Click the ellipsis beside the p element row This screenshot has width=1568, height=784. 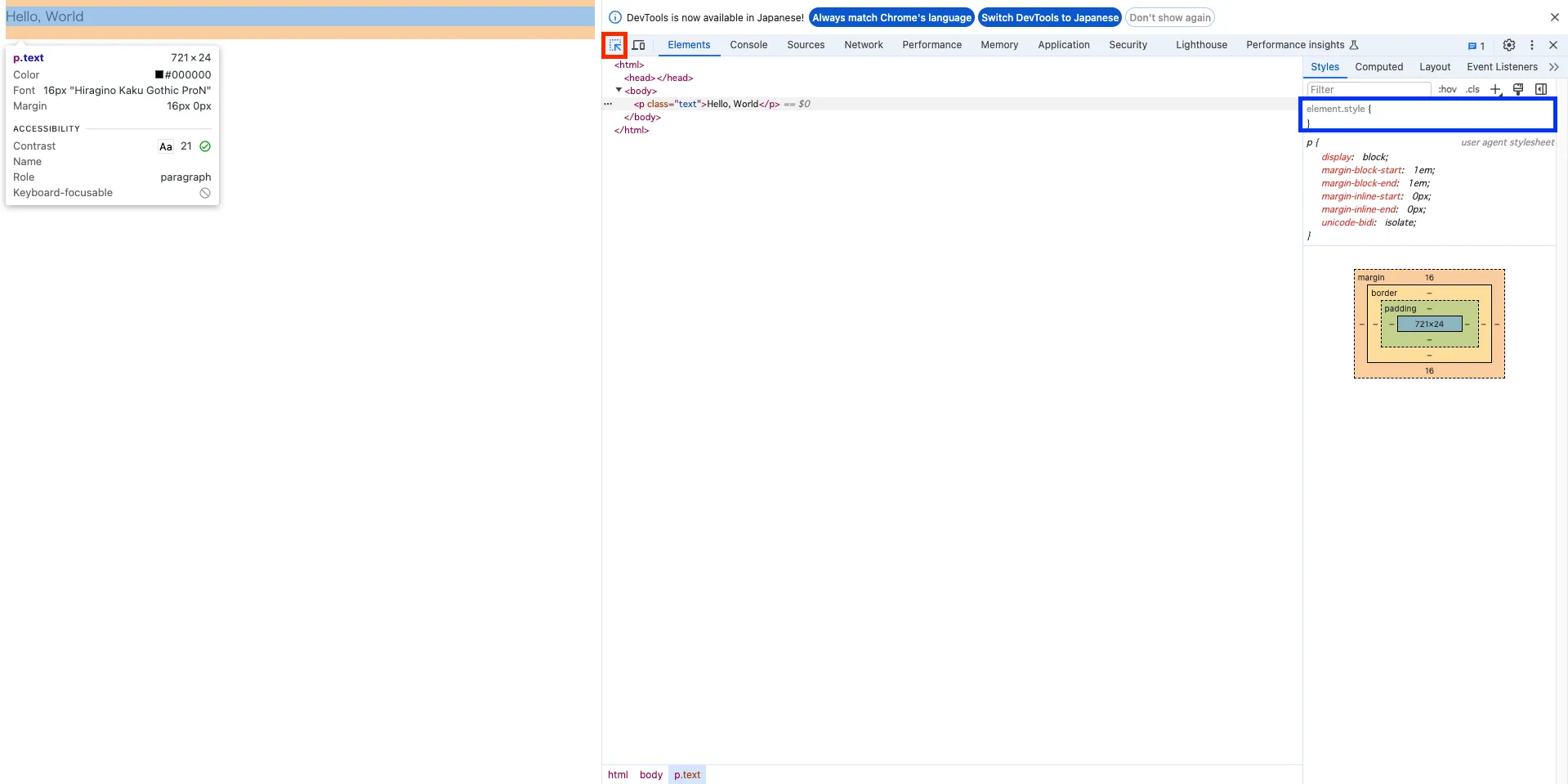pyautogui.click(x=608, y=104)
